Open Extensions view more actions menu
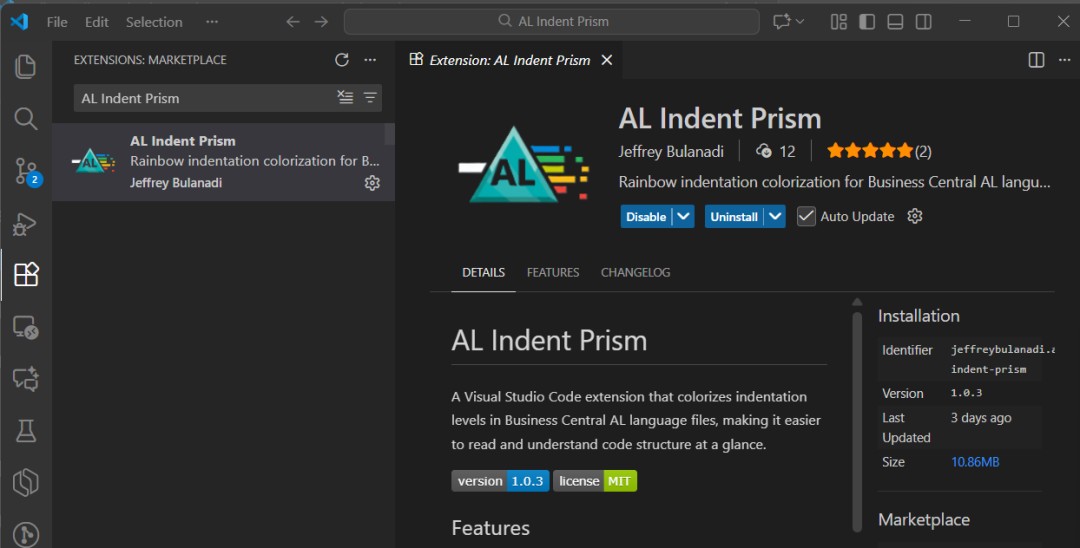 point(371,60)
